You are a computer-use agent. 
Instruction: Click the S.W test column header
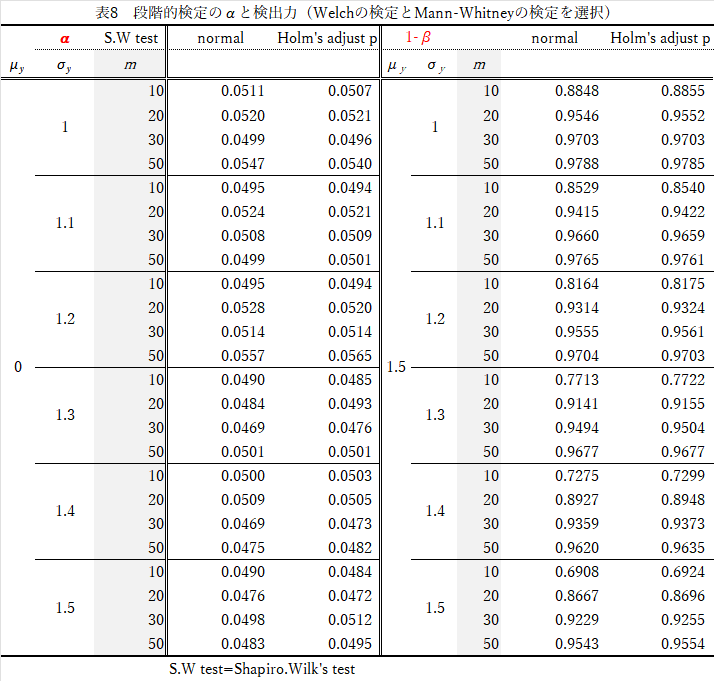tap(131, 38)
